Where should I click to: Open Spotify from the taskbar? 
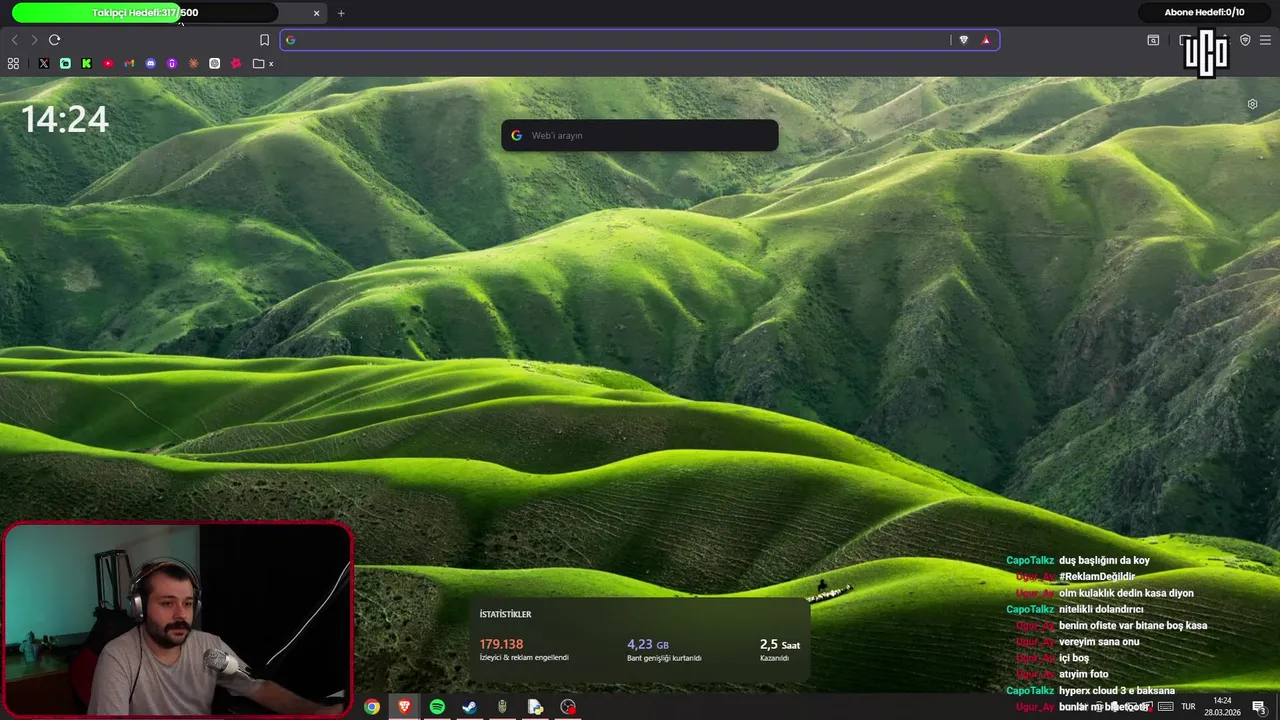coord(437,707)
